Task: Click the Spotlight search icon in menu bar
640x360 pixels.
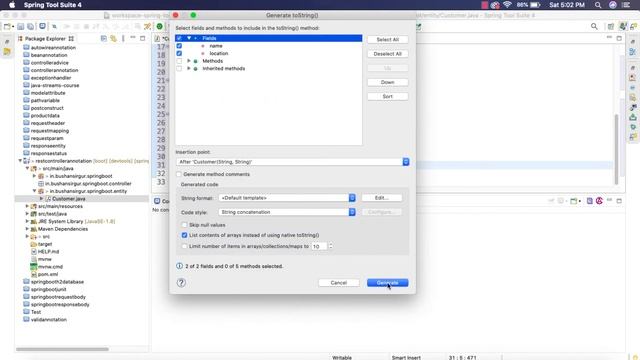Action: coord(598,5)
